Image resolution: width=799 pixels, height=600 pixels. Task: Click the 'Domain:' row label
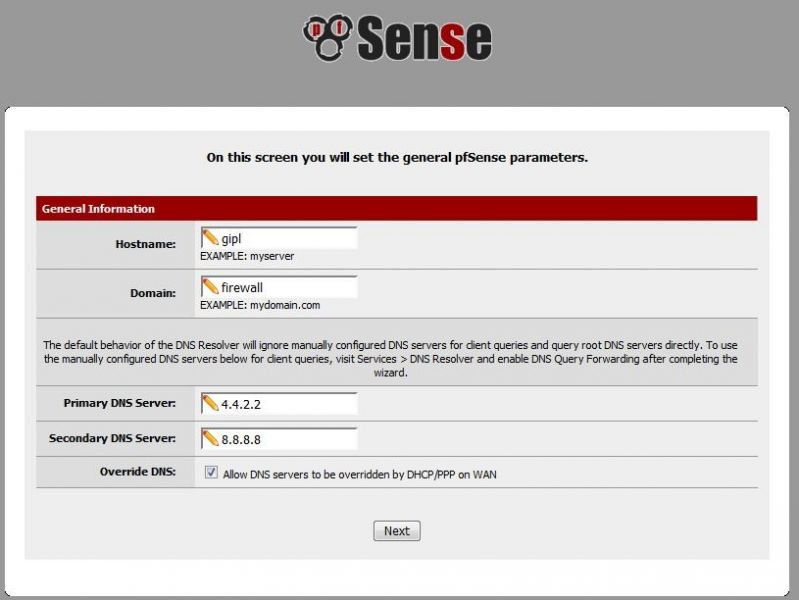(x=153, y=293)
